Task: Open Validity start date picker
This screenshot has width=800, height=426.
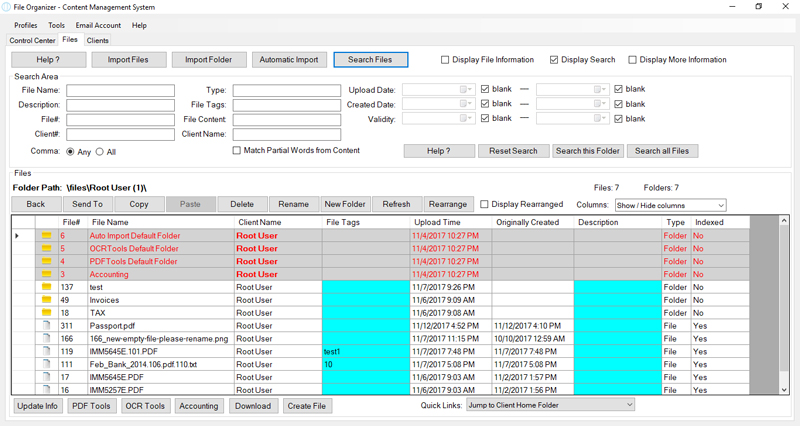Action: pos(467,118)
